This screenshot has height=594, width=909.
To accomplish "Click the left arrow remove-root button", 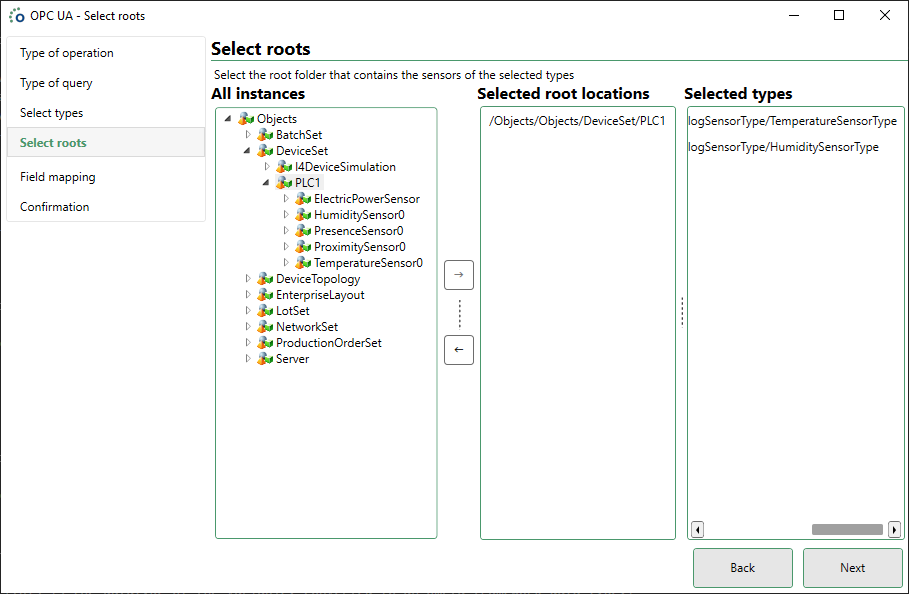I will pos(459,350).
